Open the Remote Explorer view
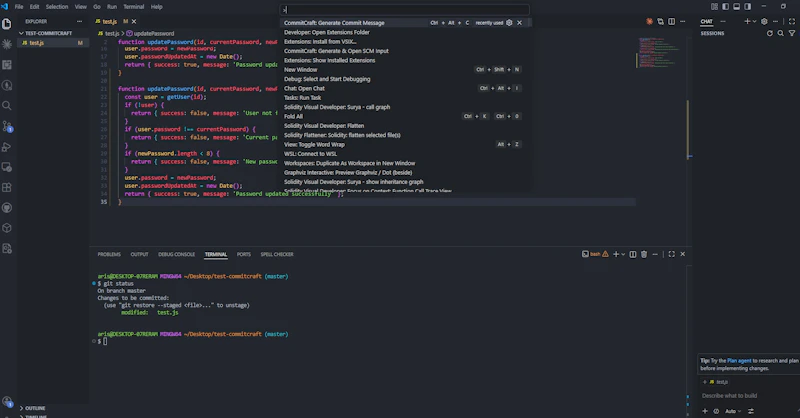The width and height of the screenshot is (800, 418). click(7, 167)
